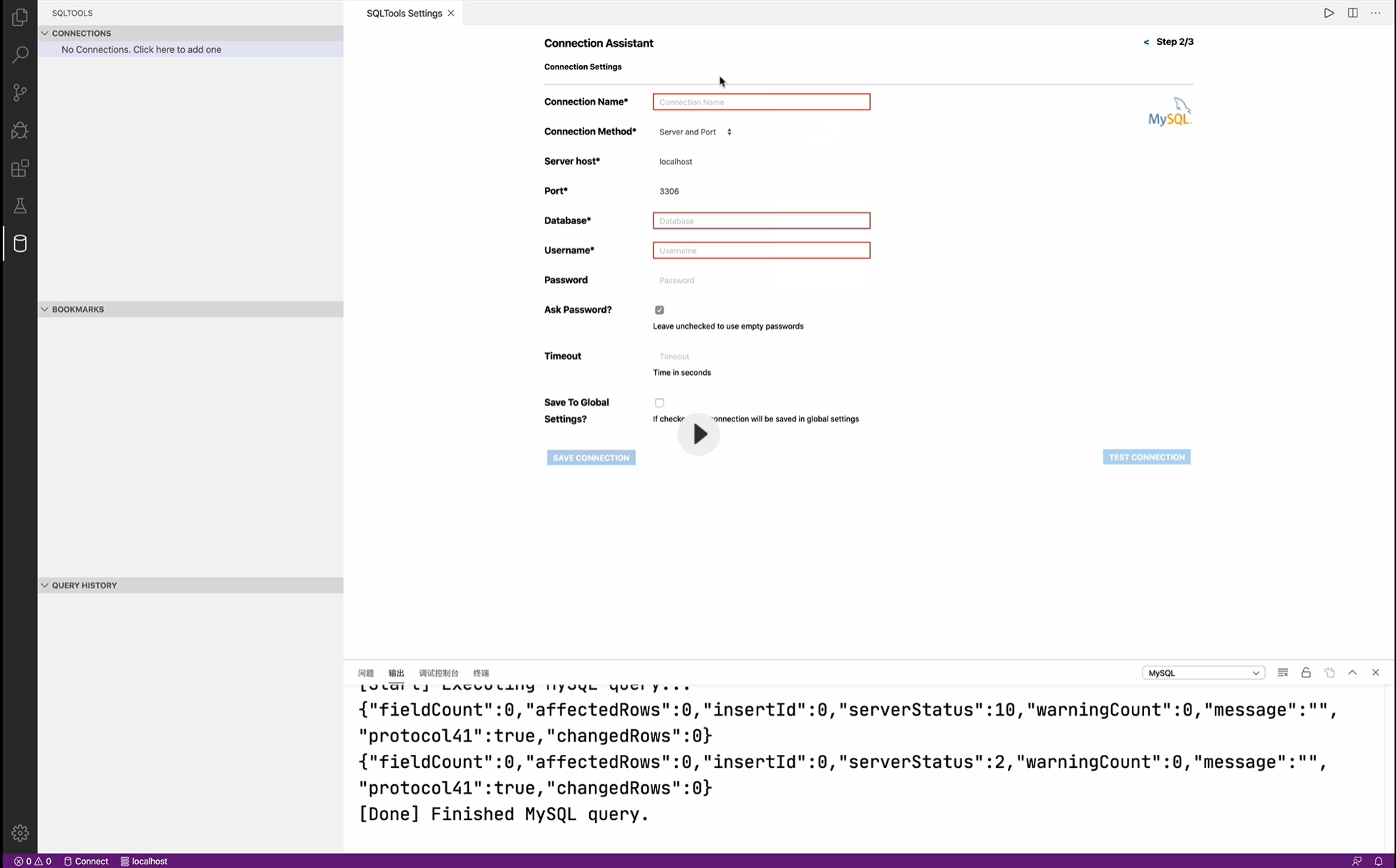Switch to the 终端 panel tab
Image resolution: width=1396 pixels, height=868 pixels.
(x=480, y=673)
